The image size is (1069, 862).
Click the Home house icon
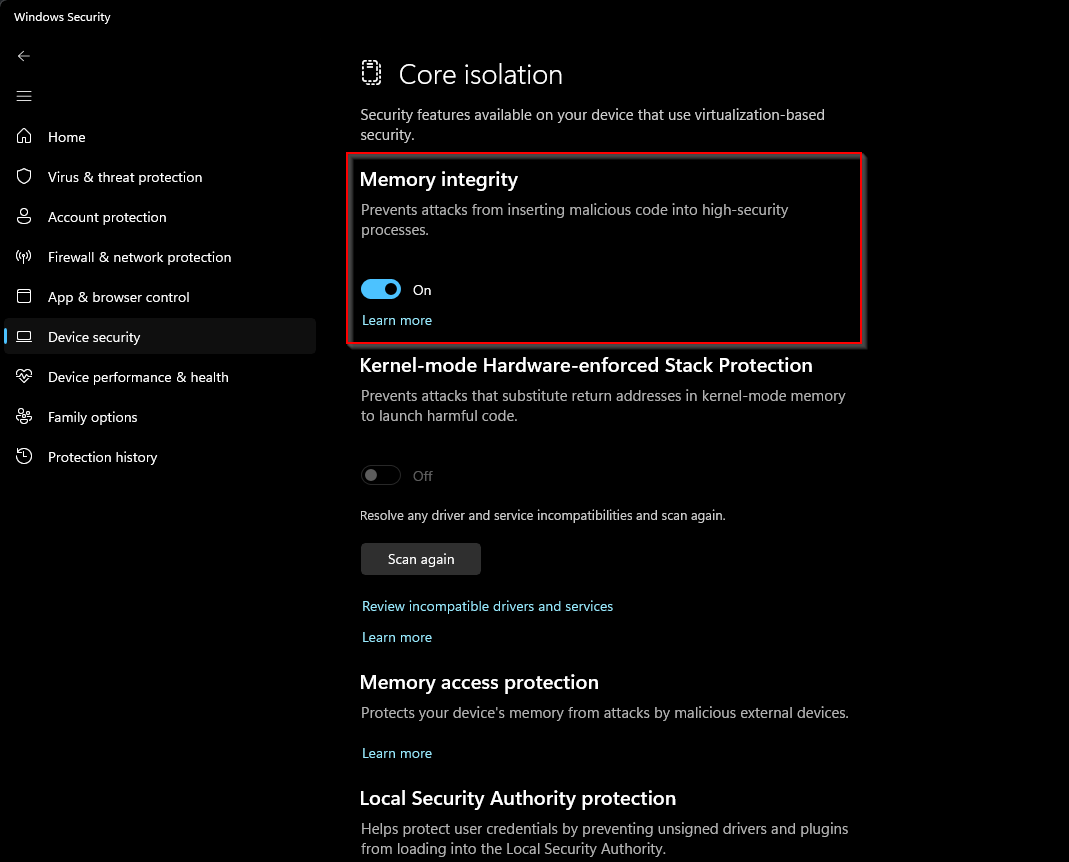pos(25,137)
